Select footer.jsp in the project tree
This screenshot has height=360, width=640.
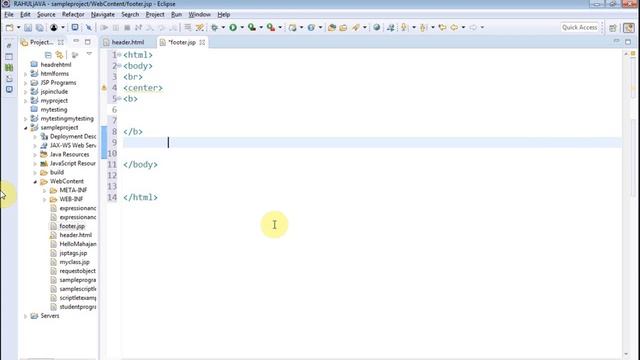(72, 226)
